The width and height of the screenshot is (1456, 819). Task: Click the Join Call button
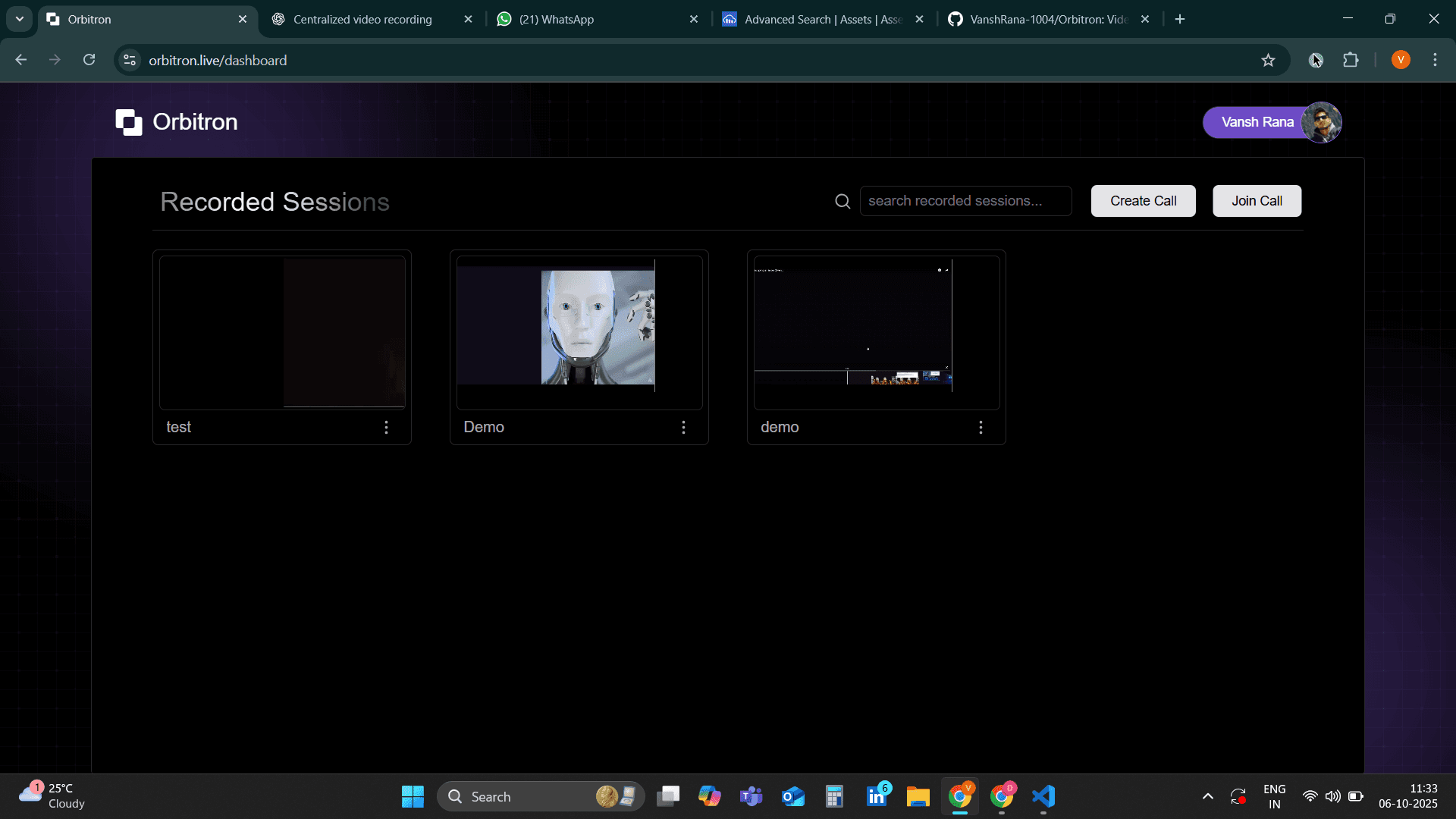[1256, 200]
